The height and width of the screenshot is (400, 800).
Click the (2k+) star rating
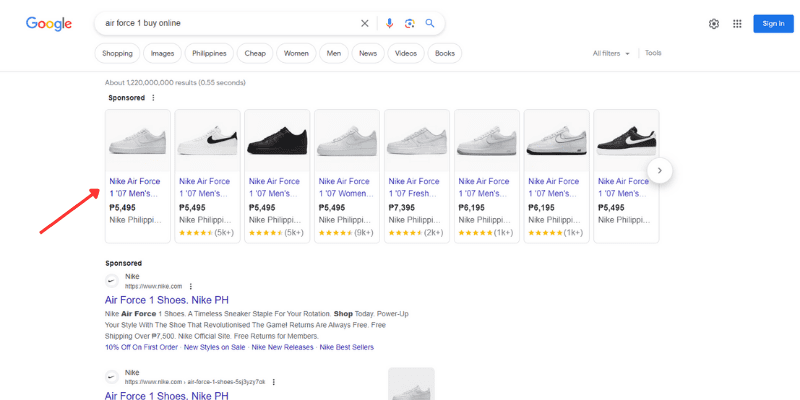(416, 233)
